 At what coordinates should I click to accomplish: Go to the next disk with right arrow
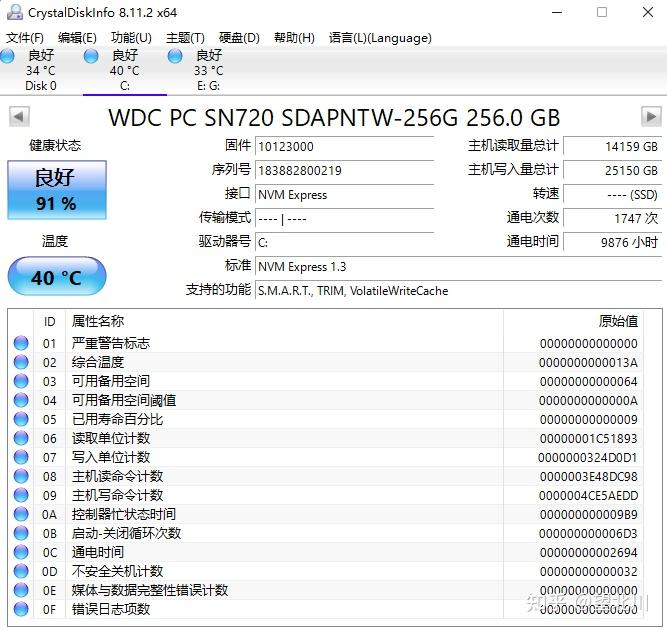pos(651,116)
